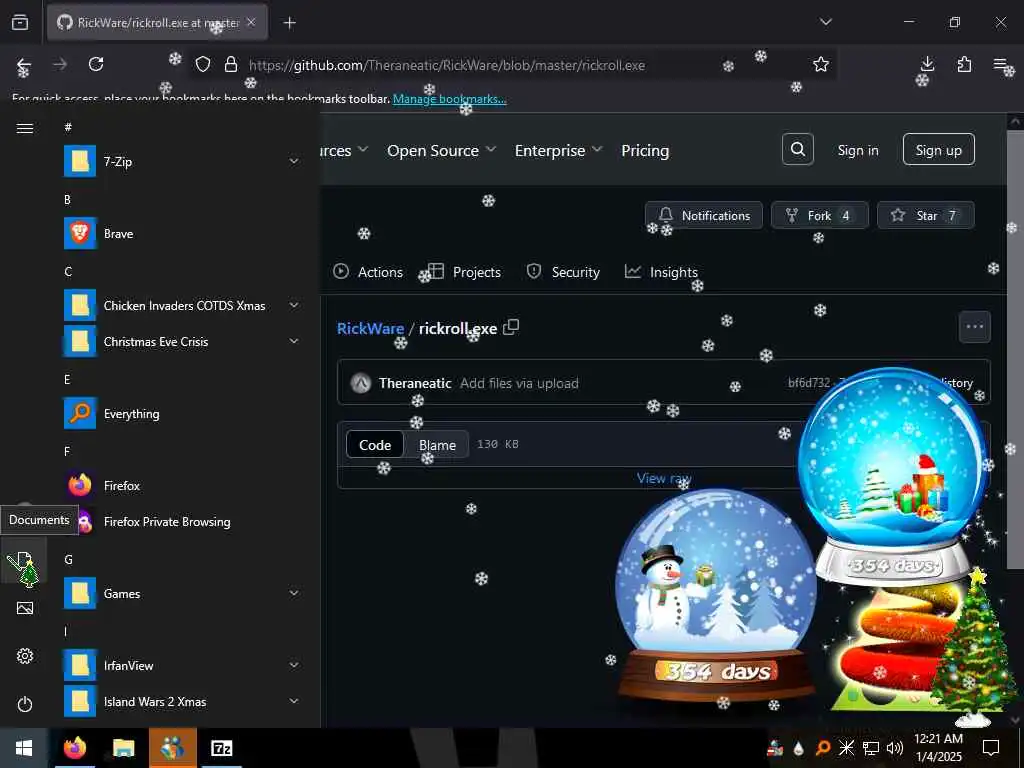
Task: Expand the IrfanView folder chevron
Action: pos(294,665)
